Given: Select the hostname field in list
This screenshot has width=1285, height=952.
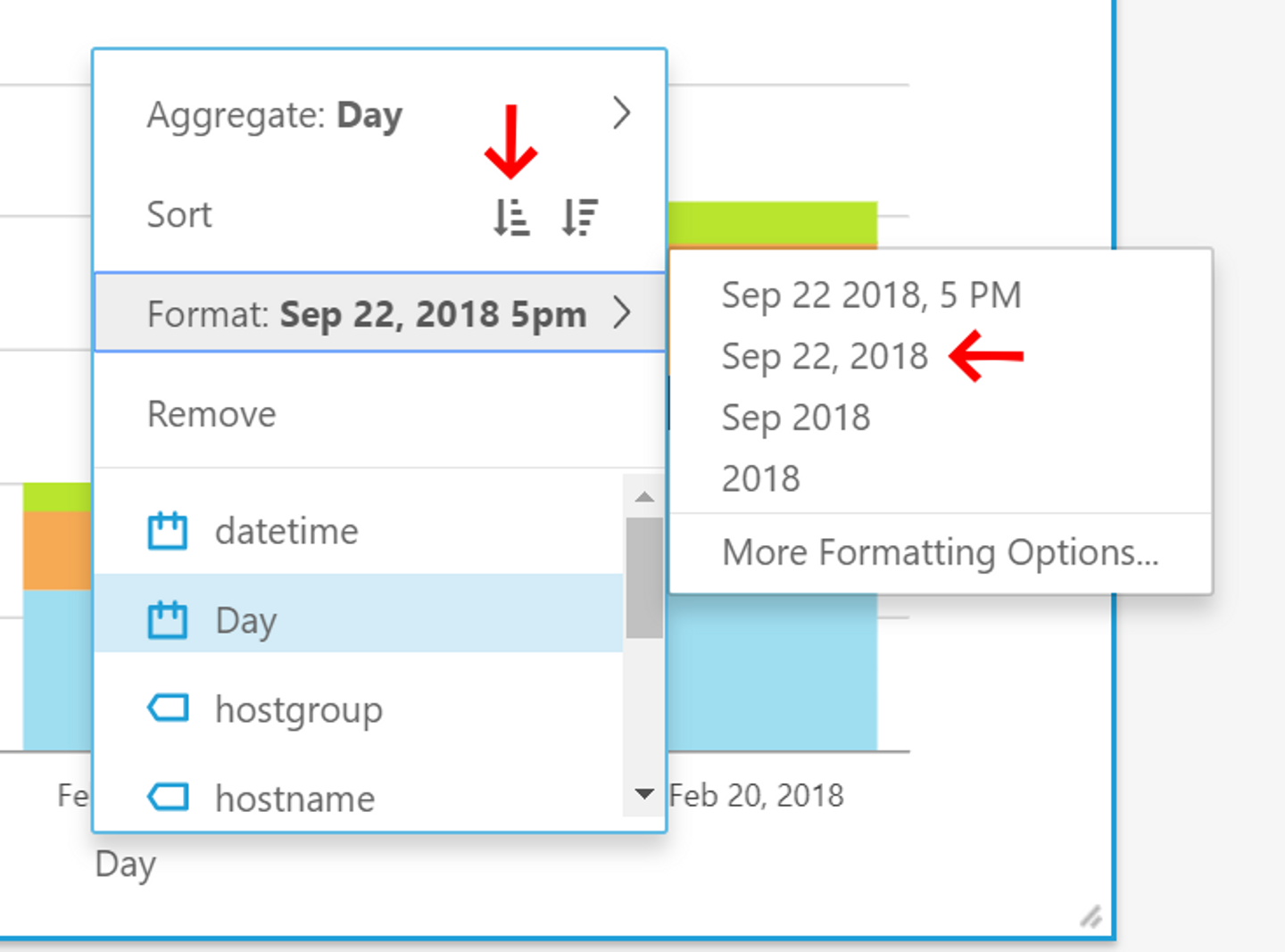Looking at the screenshot, I should pyautogui.click(x=294, y=798).
